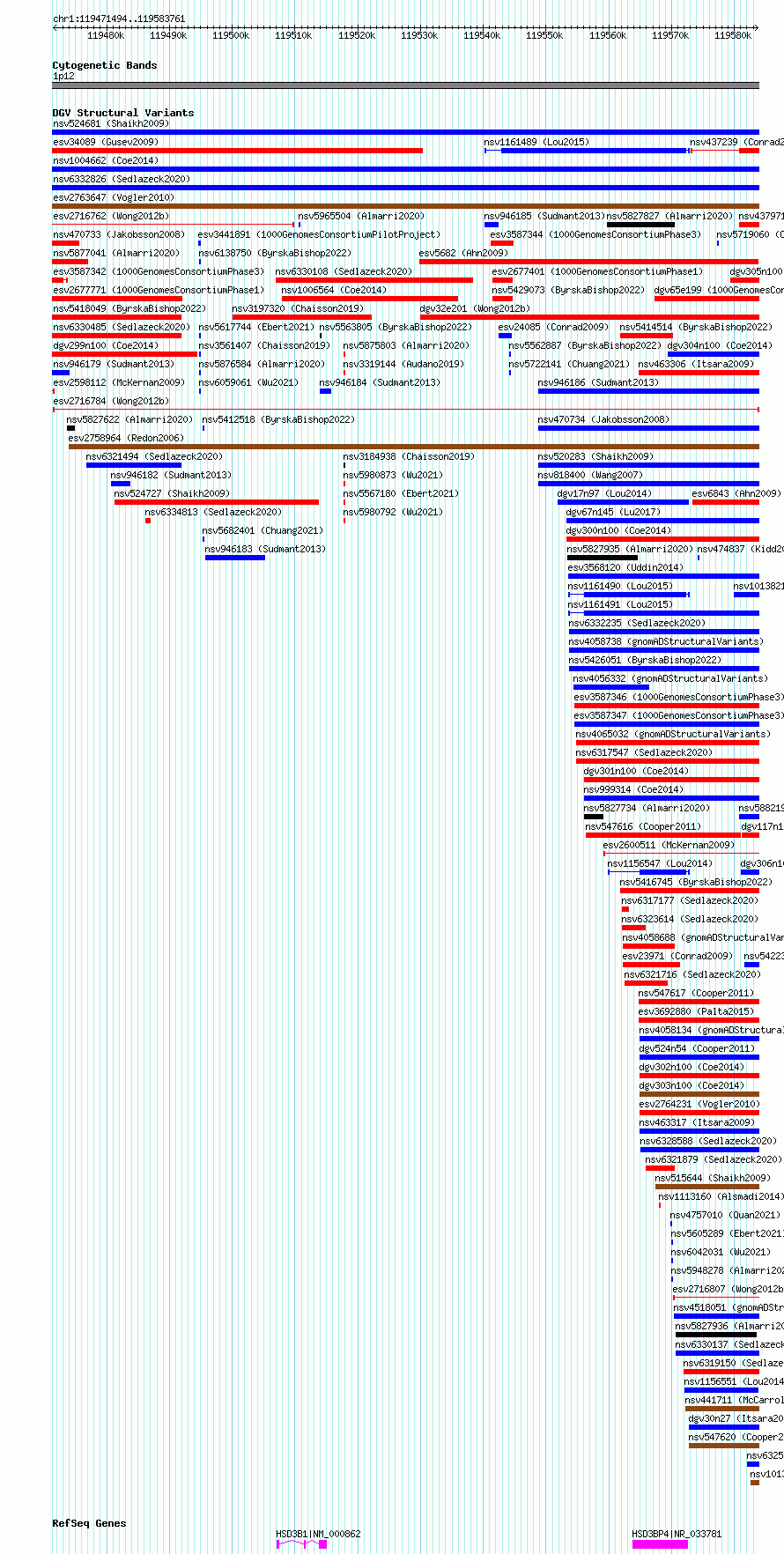Click nsv999314 (Coe2014) variant label
This screenshot has width=784, height=1554.
pos(633,789)
